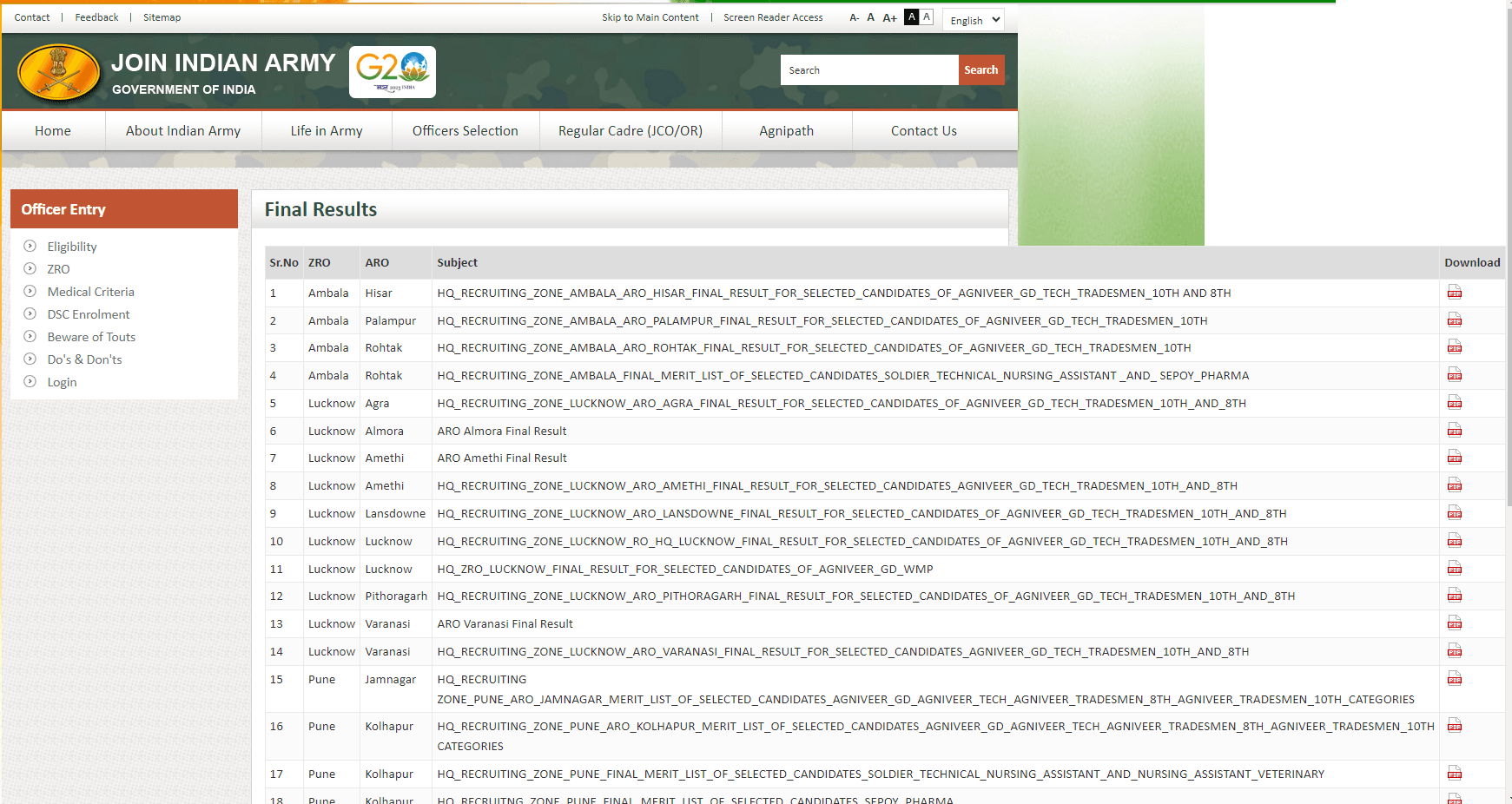Download PDF for Lucknow WMP result
1512x804 pixels.
click(x=1454, y=569)
